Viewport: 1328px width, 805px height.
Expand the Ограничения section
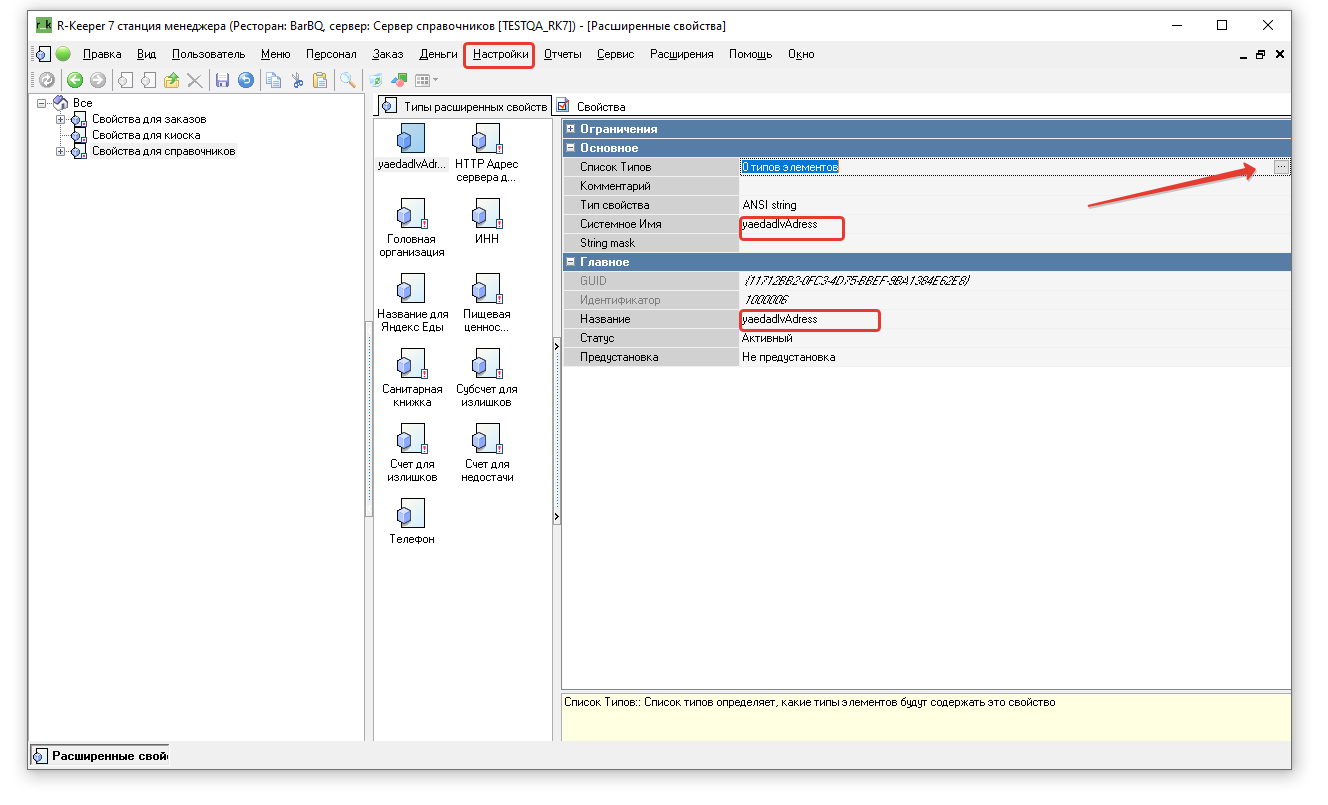click(570, 129)
